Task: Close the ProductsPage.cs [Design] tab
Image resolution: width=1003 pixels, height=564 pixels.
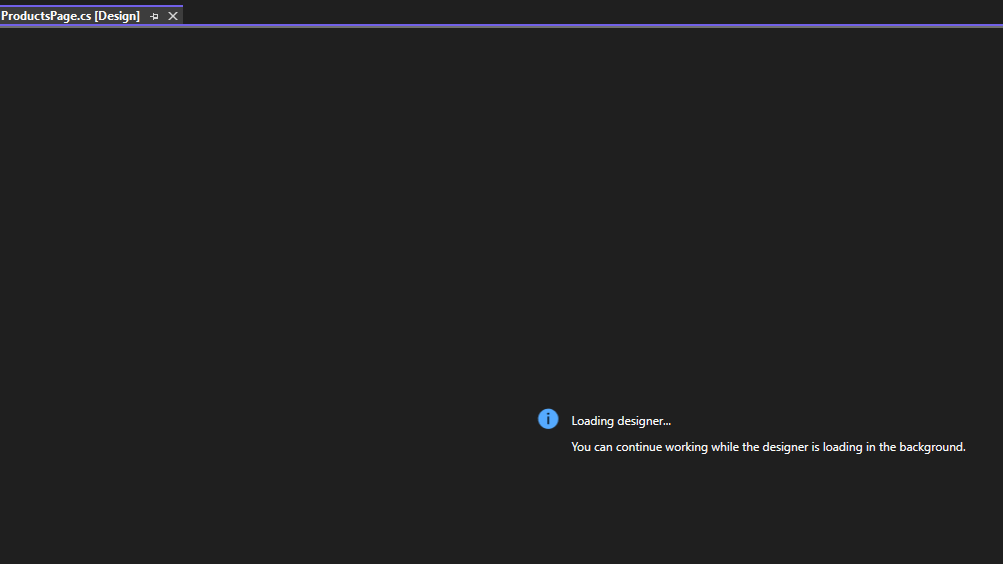Action: [173, 17]
